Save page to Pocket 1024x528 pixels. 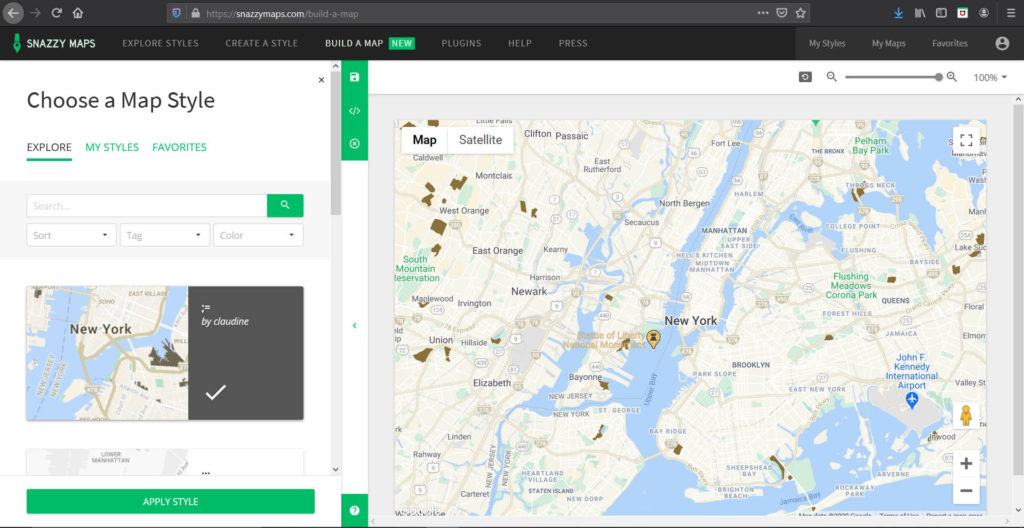[x=782, y=12]
